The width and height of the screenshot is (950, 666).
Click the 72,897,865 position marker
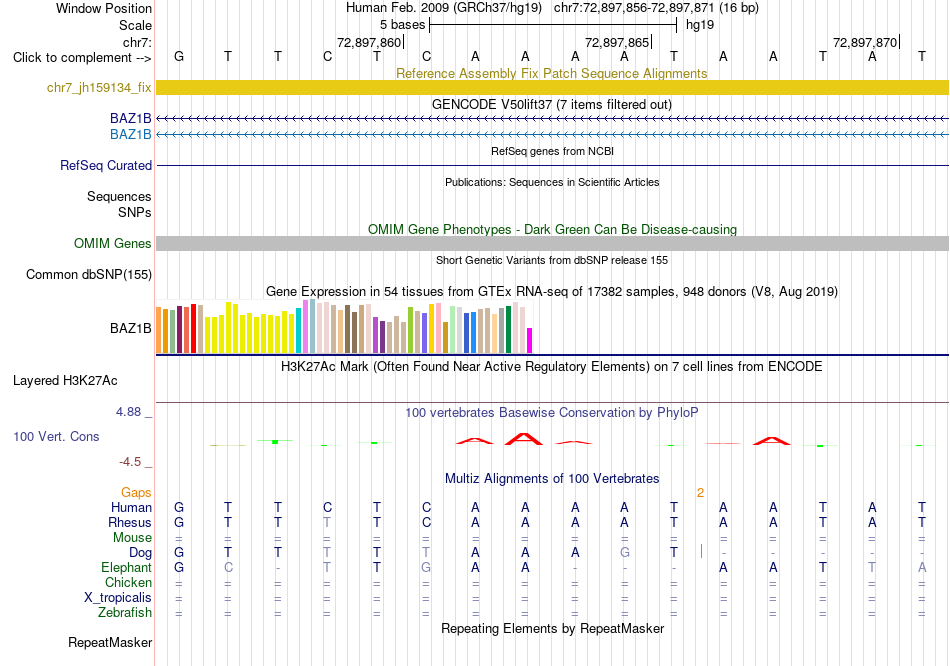point(618,42)
